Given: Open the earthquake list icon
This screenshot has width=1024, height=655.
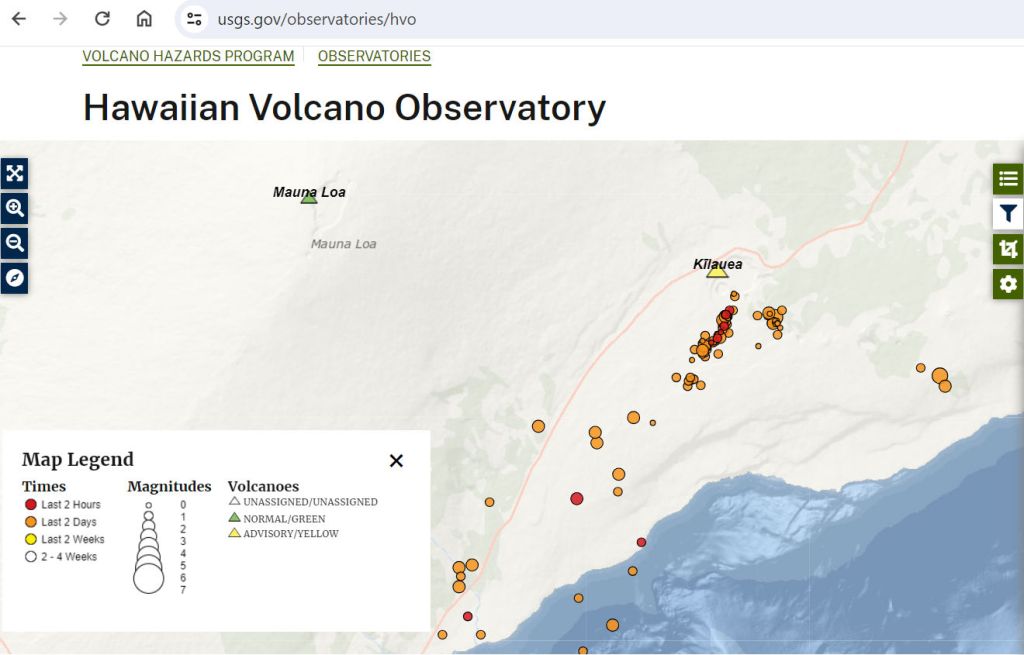Looking at the screenshot, I should (x=1008, y=179).
